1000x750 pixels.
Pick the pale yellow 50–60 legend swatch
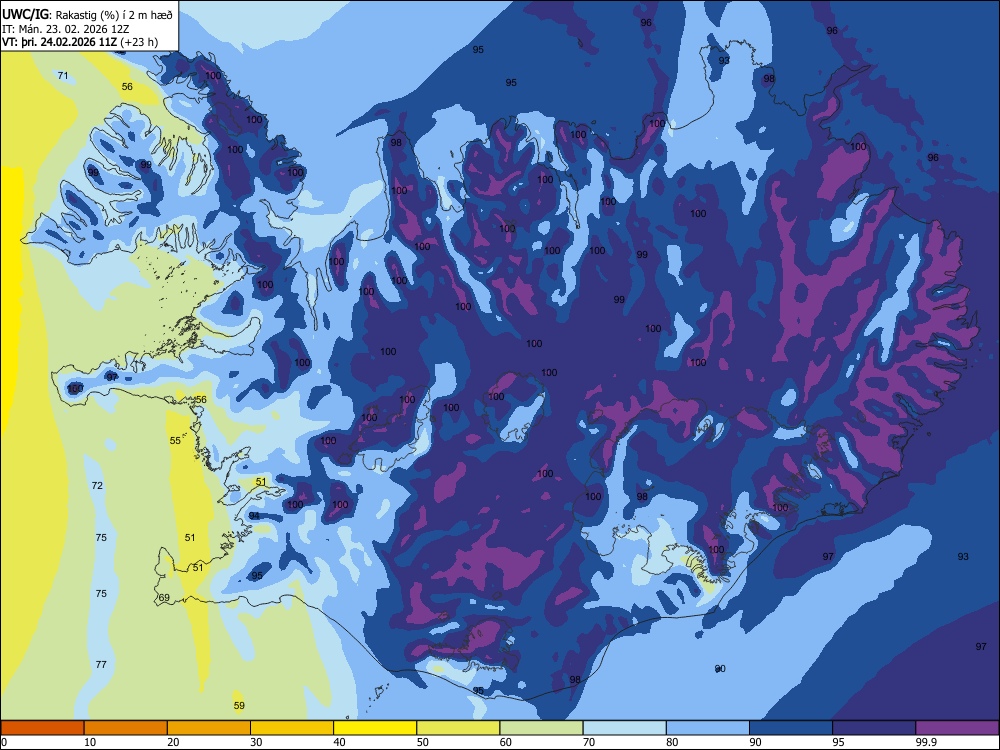pos(458,728)
